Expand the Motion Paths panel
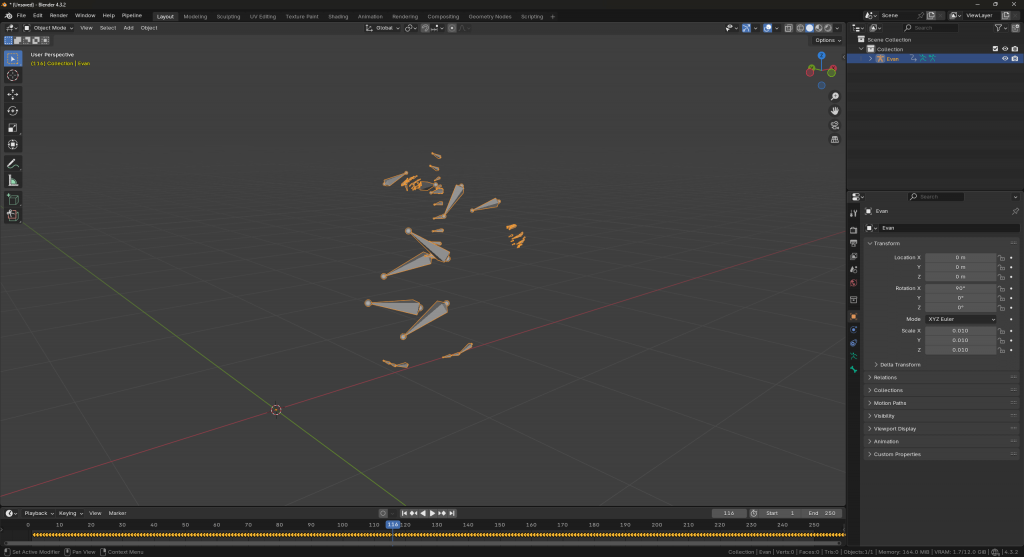The image size is (1024, 557). coord(889,403)
